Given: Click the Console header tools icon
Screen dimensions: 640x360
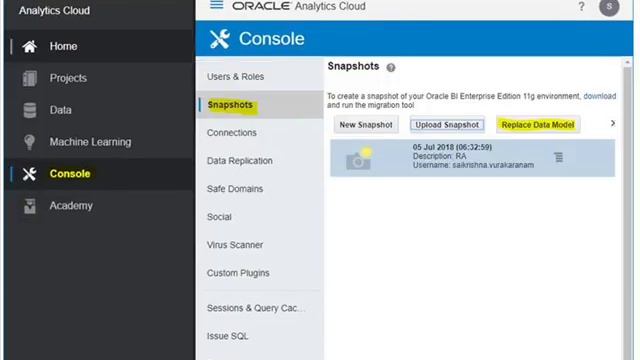Looking at the screenshot, I should point(220,39).
